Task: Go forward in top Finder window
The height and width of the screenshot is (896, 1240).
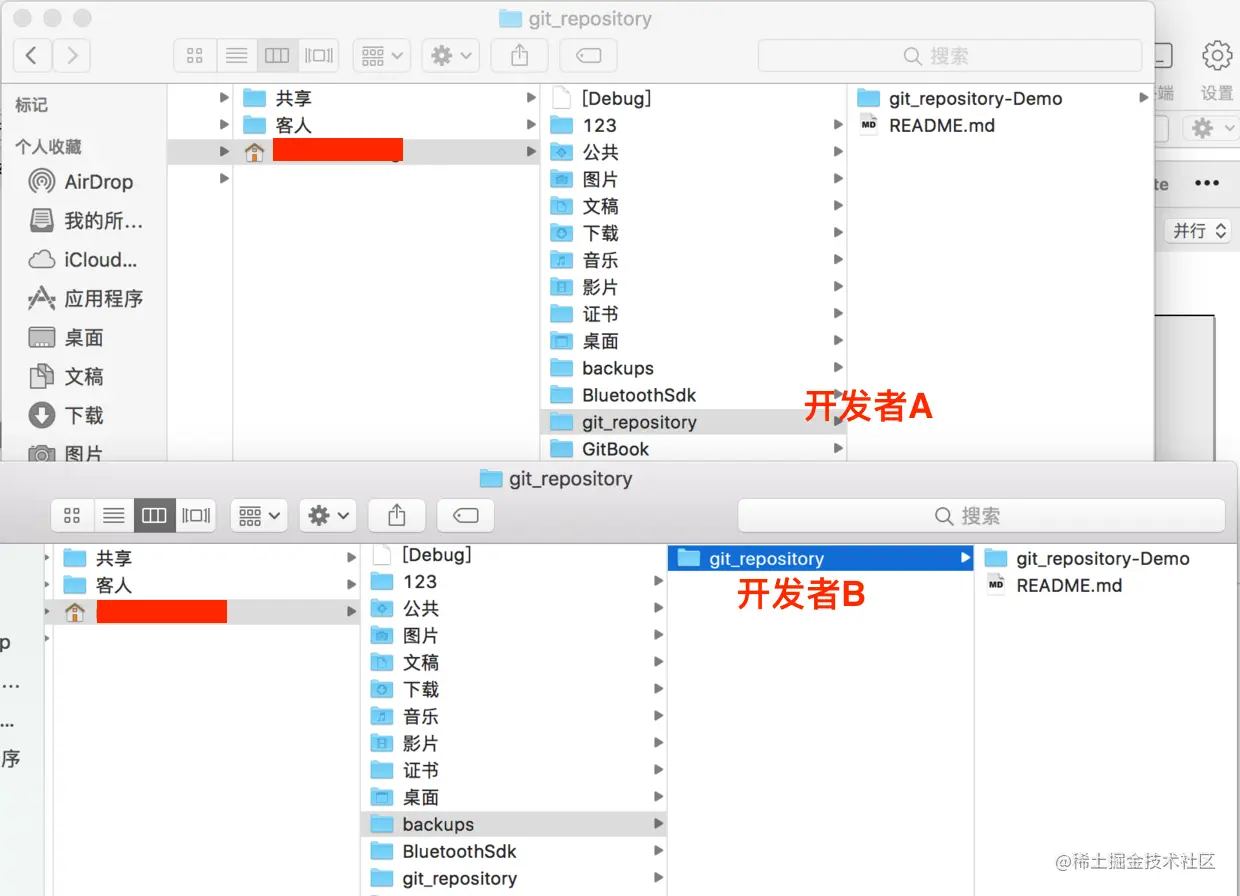Action: coord(72,56)
